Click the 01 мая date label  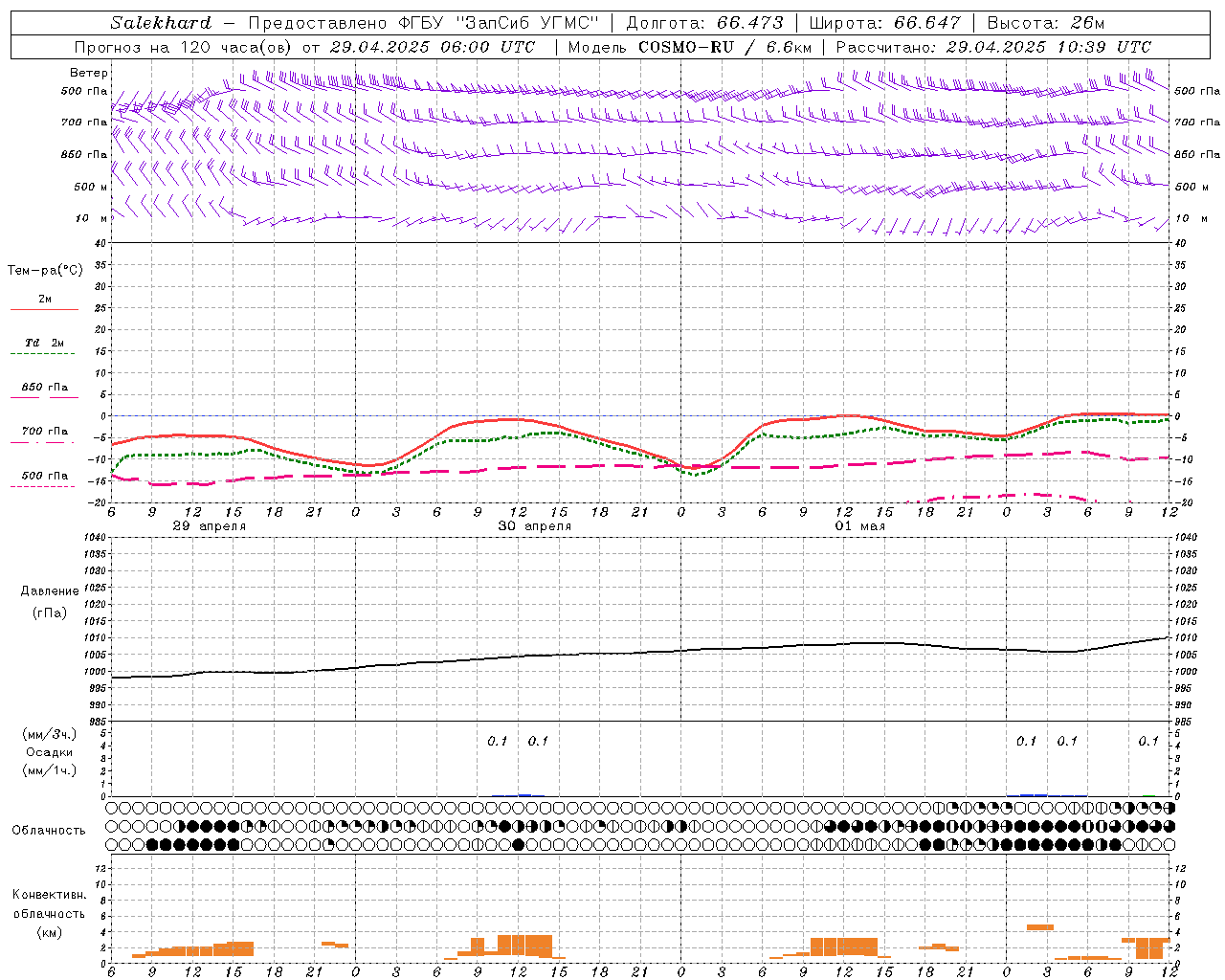pos(859,526)
